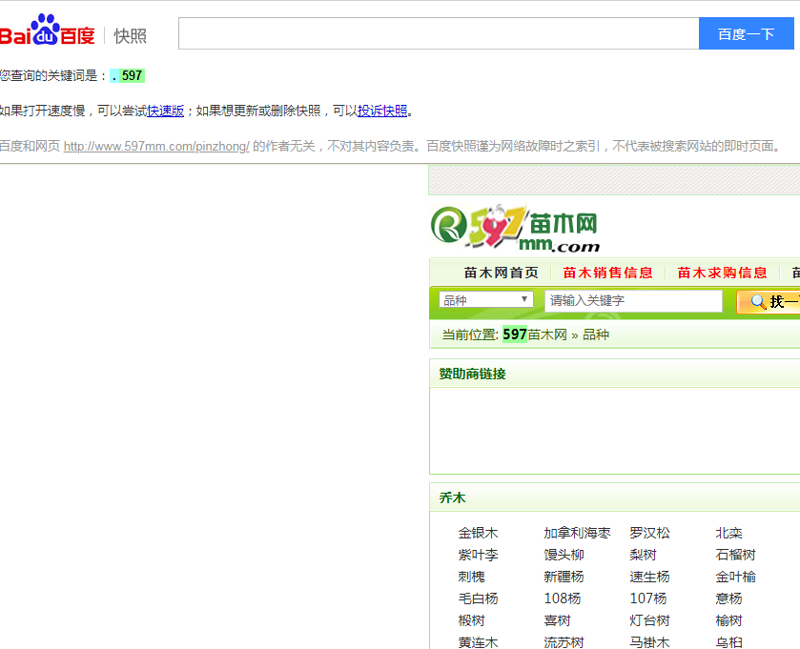Screen dimensions: 800x649
Task: Open the 喜树 variety link
Action: (557, 621)
